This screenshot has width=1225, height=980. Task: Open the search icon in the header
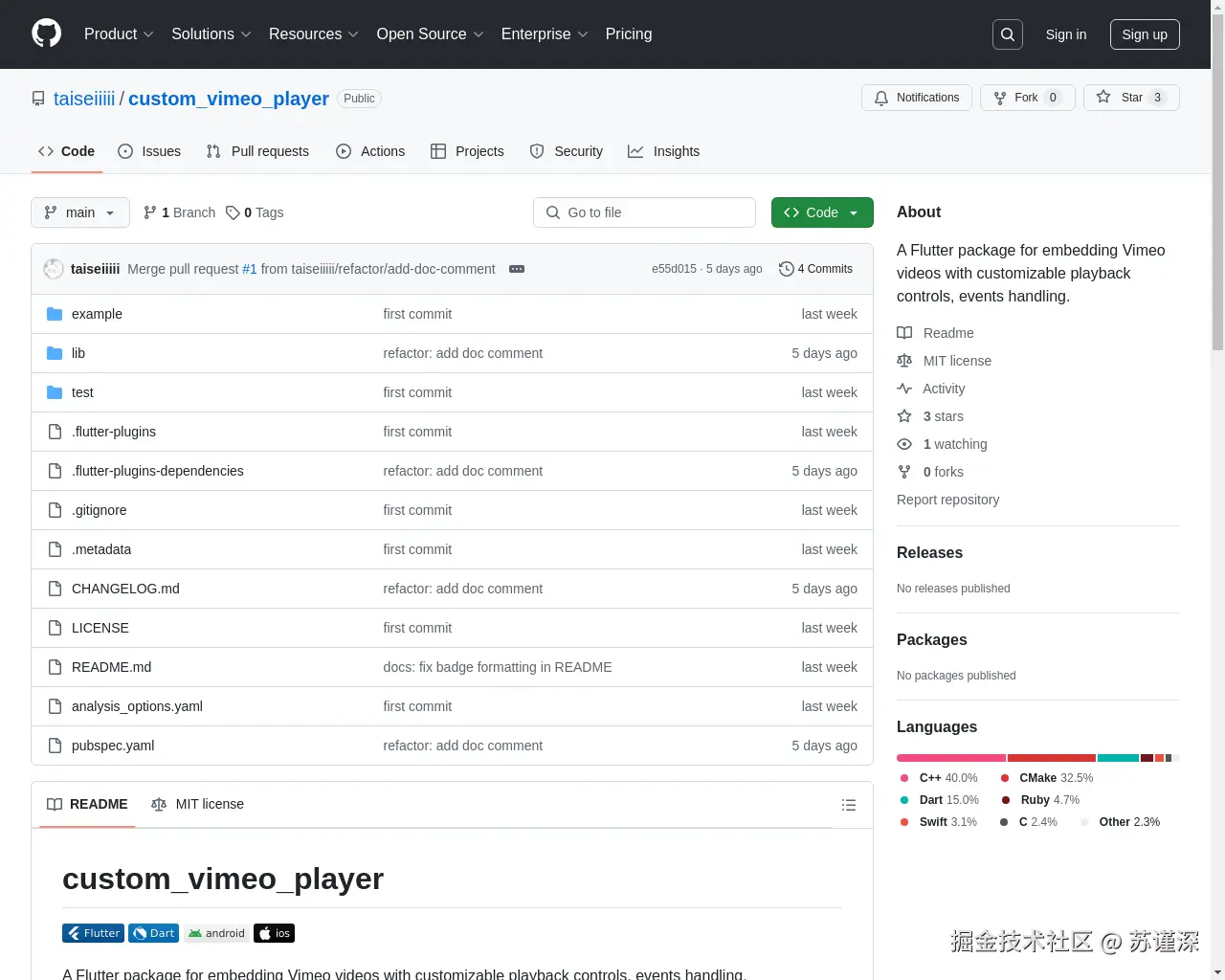click(x=1007, y=34)
